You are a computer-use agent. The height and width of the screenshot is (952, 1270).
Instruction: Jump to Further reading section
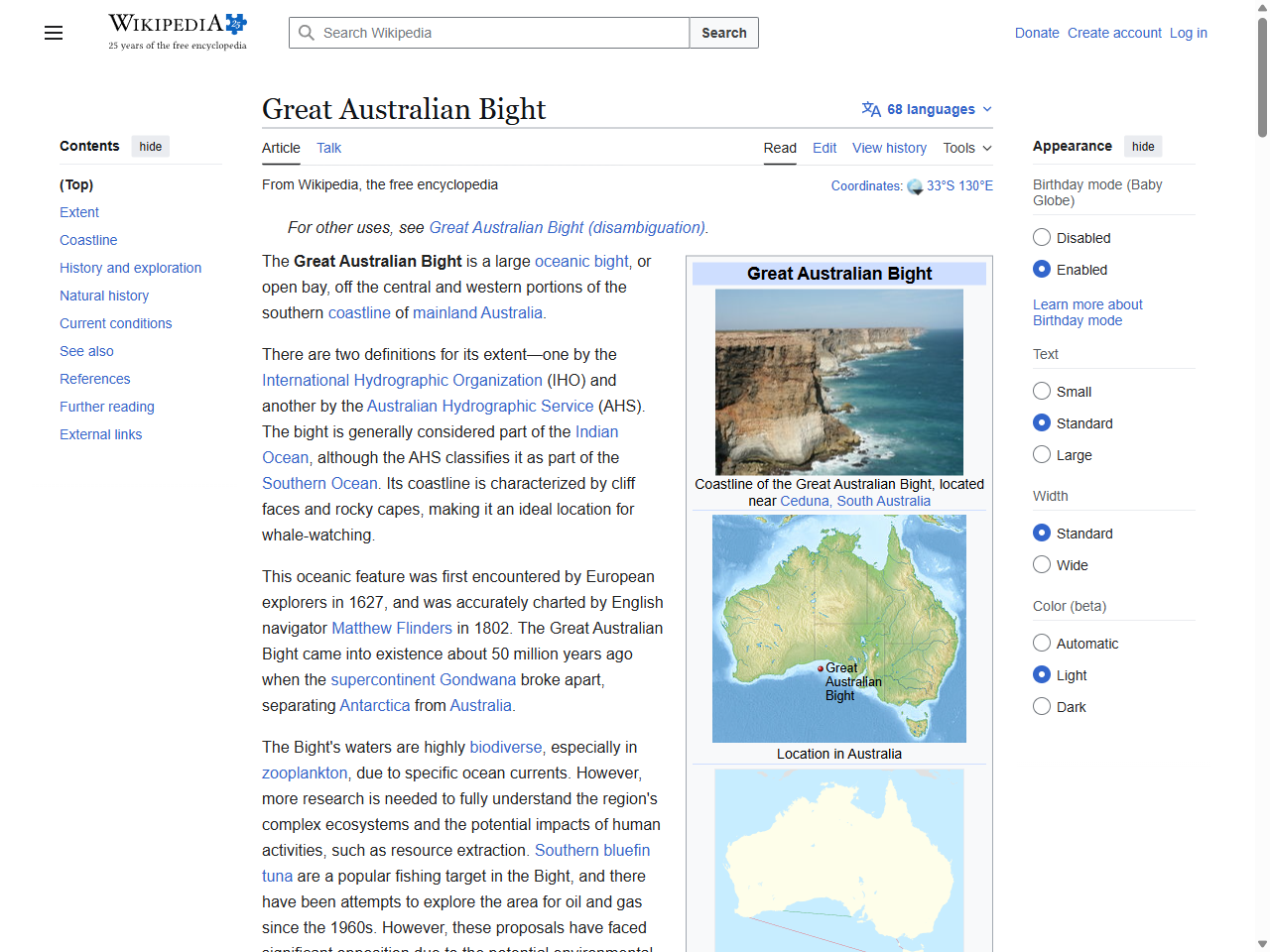tap(107, 407)
